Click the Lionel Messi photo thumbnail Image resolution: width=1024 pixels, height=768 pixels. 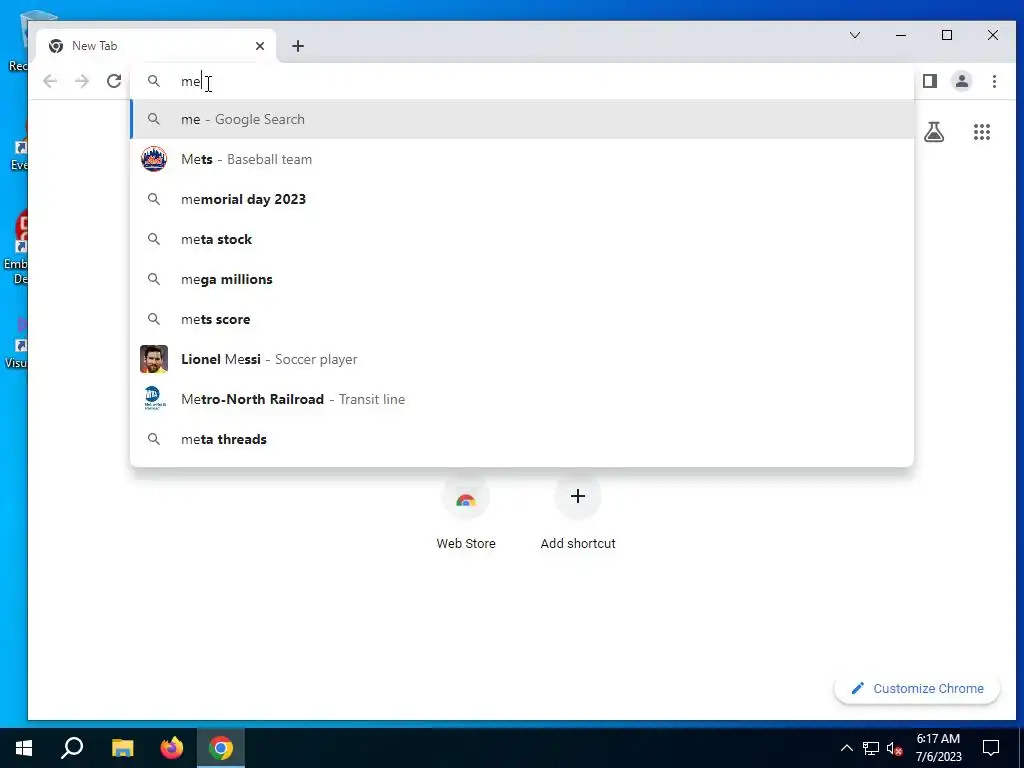(154, 359)
